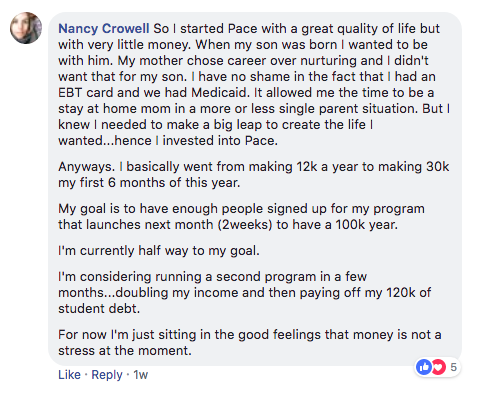Open the 1w comment timestamp

[x=140, y=375]
